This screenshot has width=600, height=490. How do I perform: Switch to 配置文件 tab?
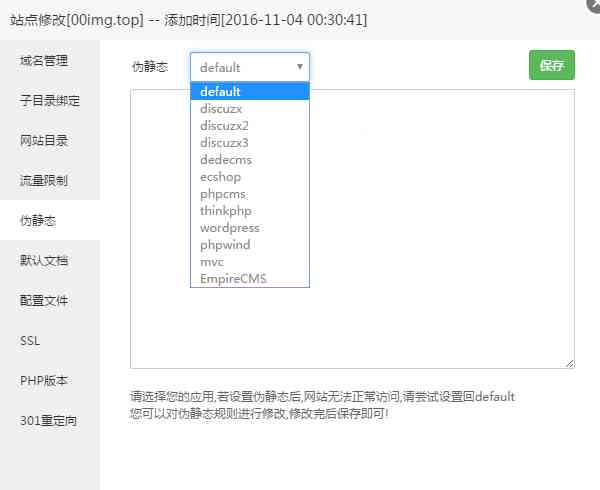coord(50,300)
